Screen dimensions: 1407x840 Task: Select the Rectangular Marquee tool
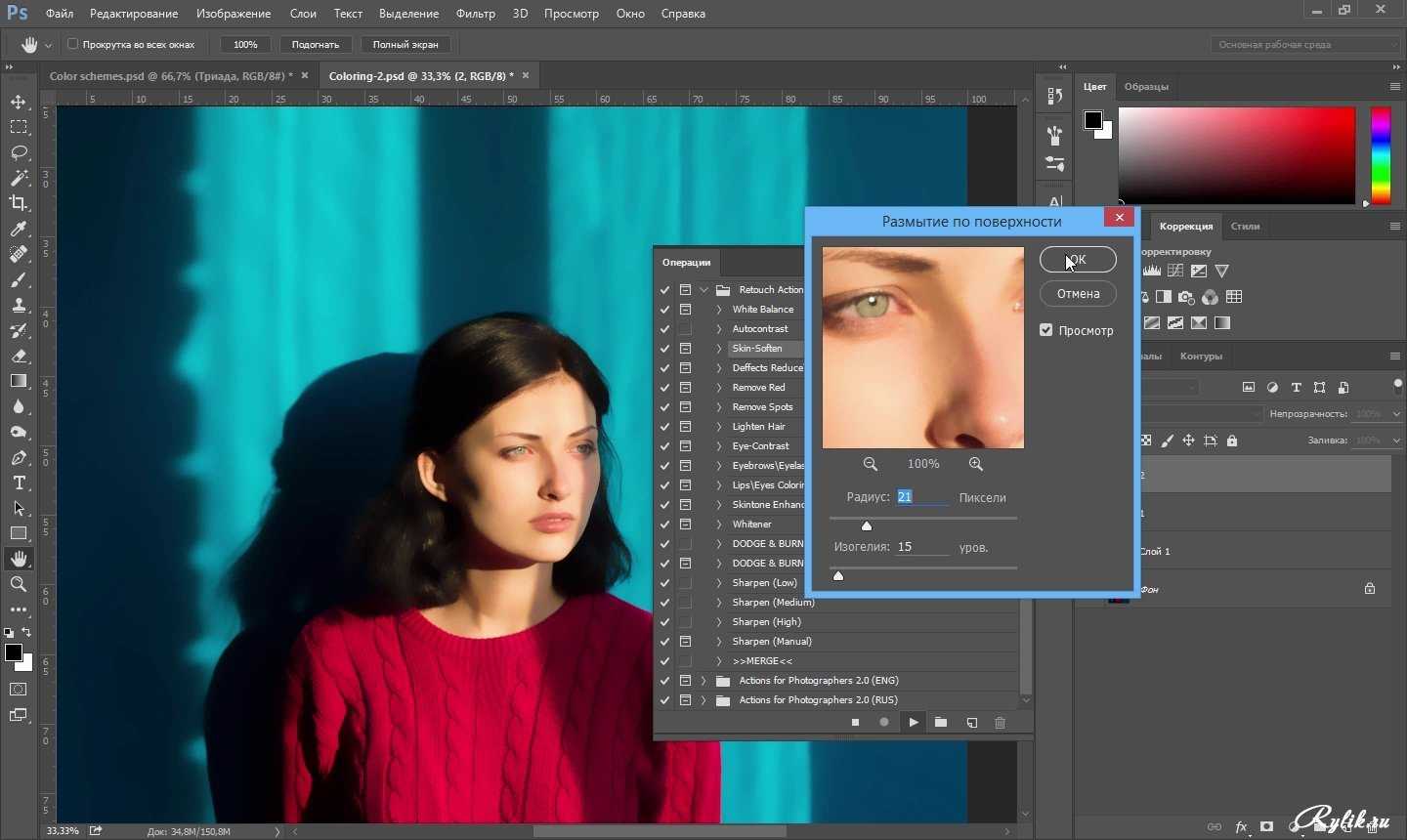coord(19,127)
